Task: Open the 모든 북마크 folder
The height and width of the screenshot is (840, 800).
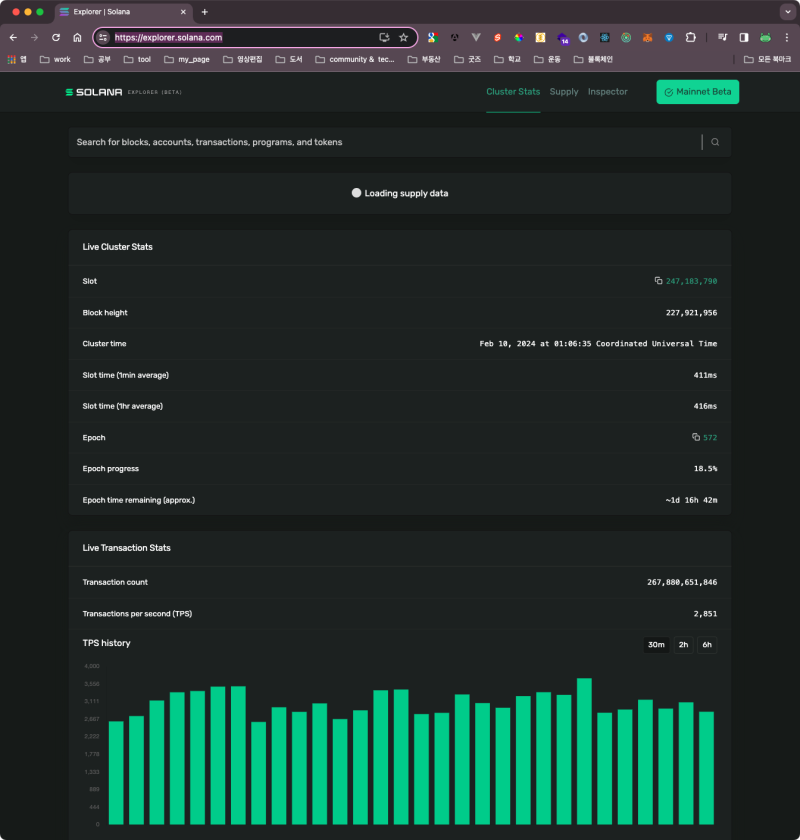Action: [767, 59]
